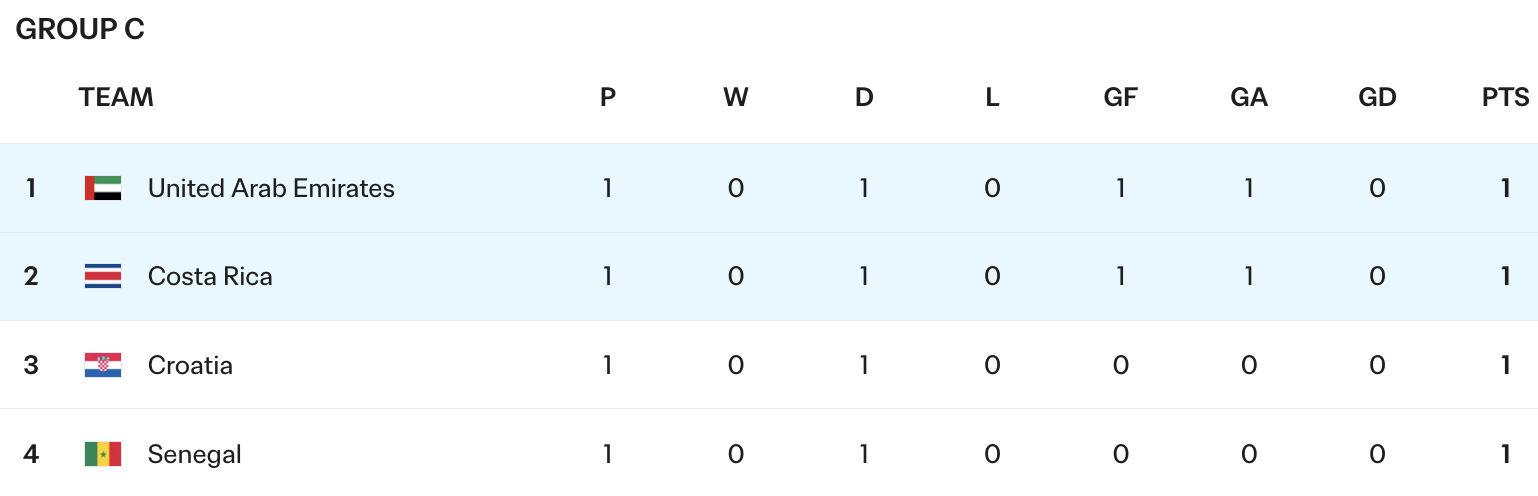The image size is (1538, 496).
Task: Select the Senegal team name
Action: click(x=195, y=454)
